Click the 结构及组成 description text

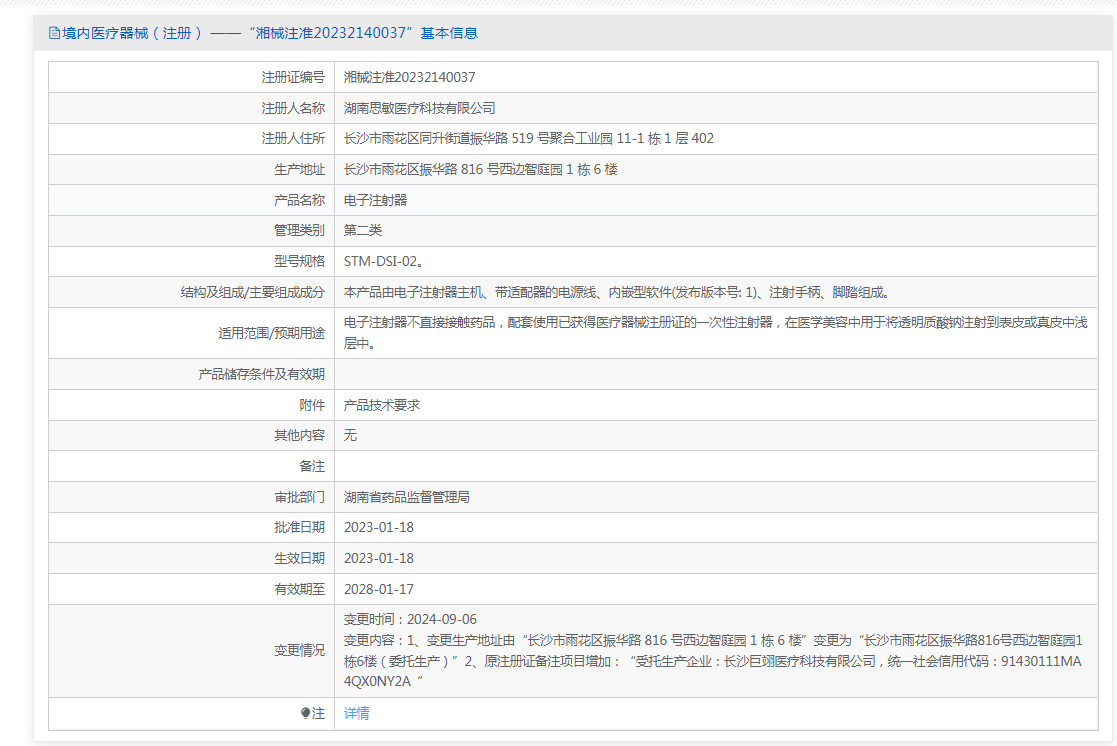[616, 292]
